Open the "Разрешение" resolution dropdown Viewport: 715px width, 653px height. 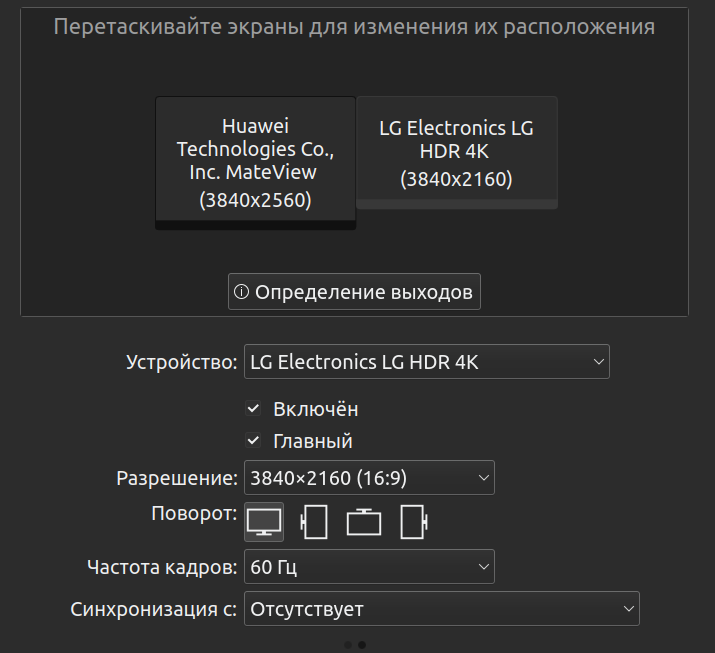[x=369, y=478]
